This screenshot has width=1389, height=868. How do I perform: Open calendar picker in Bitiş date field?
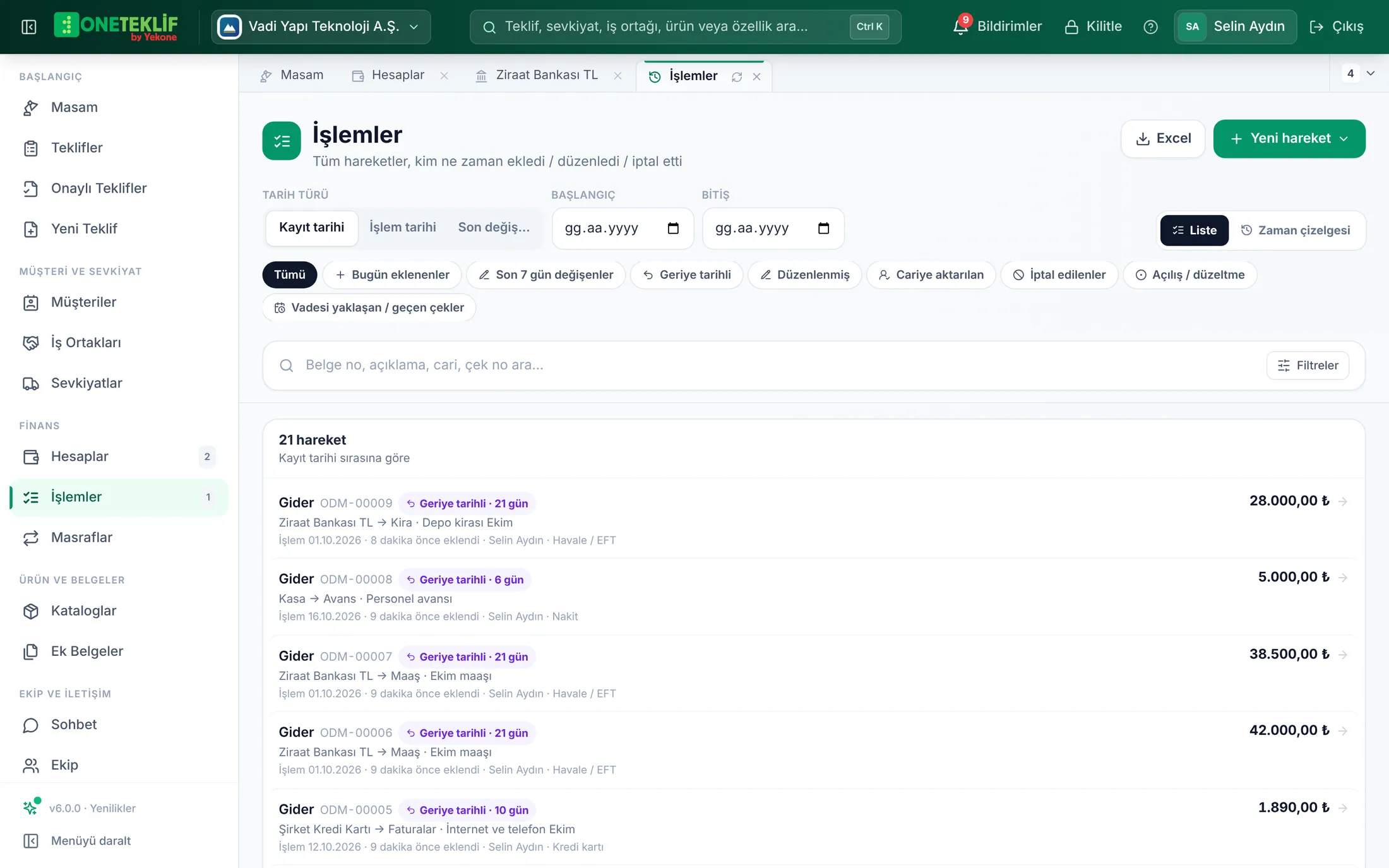(823, 228)
